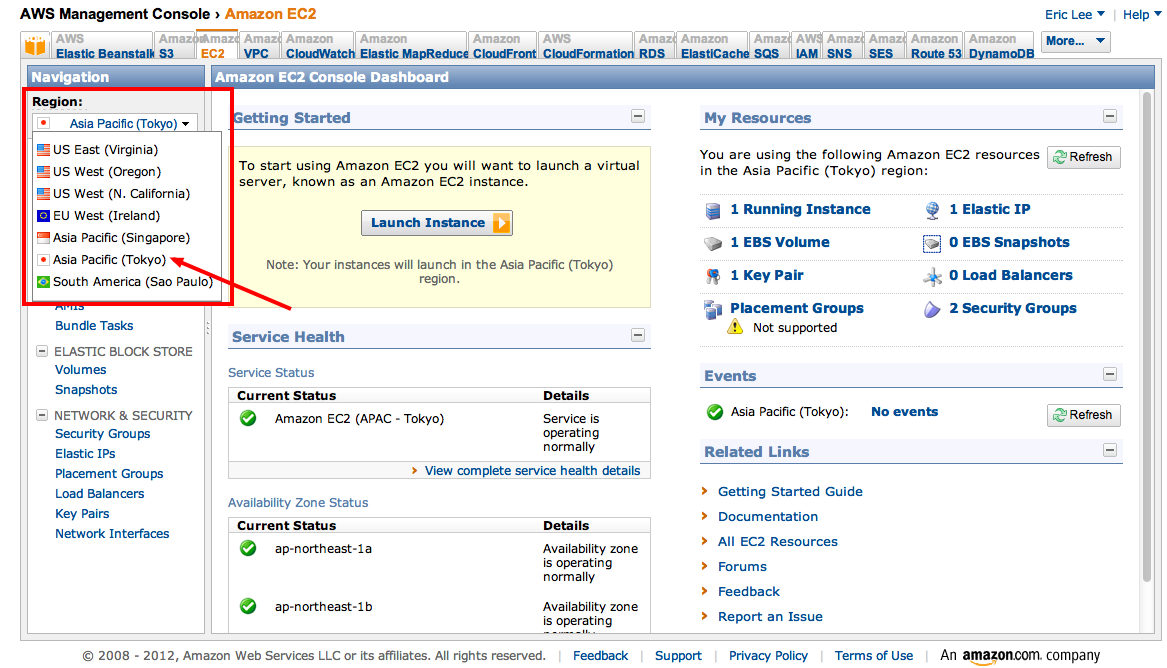Click the EBS Volume disk icon
Screen dimensions: 1167x668
point(712,243)
